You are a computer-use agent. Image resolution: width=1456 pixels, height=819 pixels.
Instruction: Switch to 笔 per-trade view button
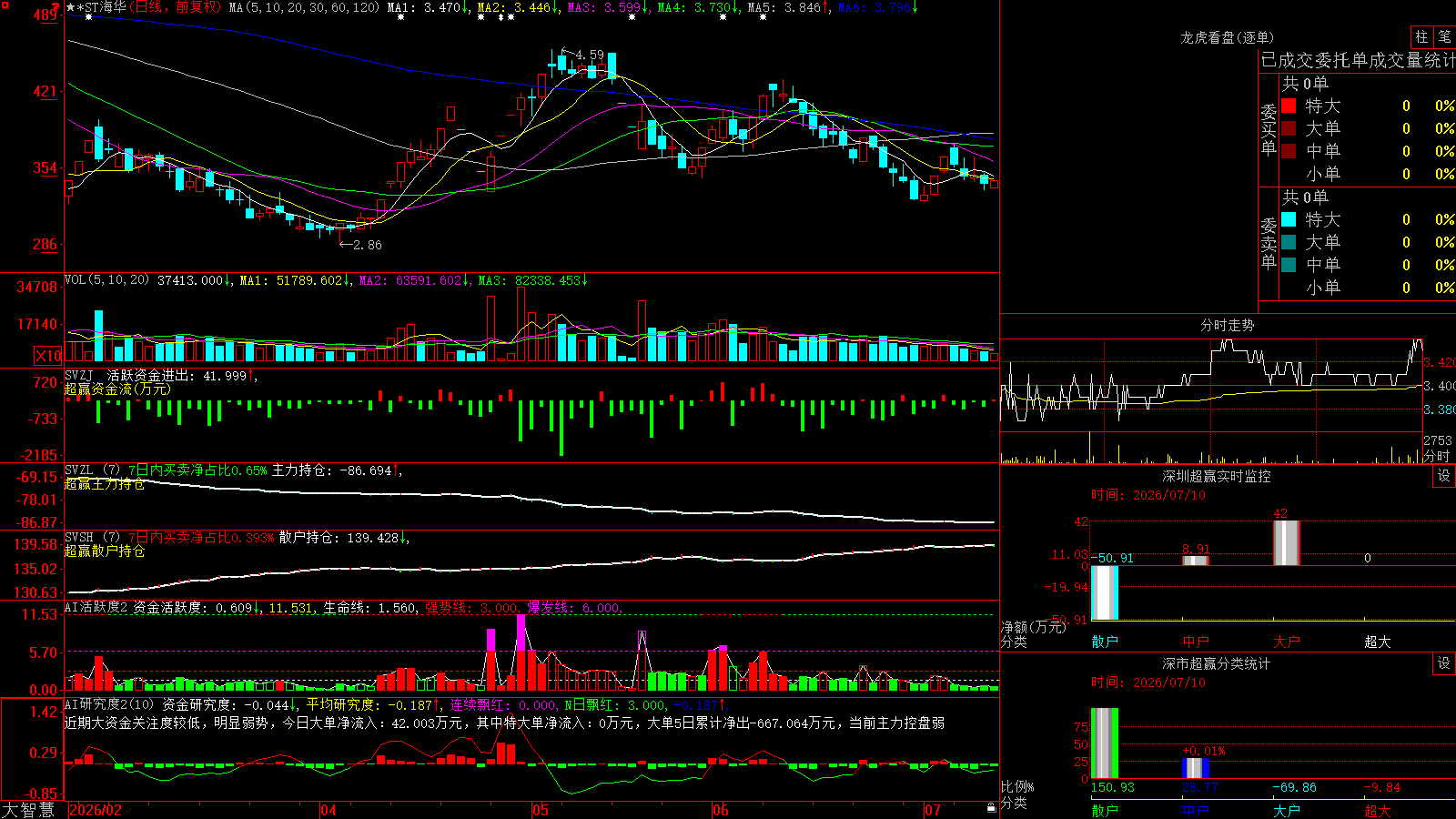point(1444,37)
